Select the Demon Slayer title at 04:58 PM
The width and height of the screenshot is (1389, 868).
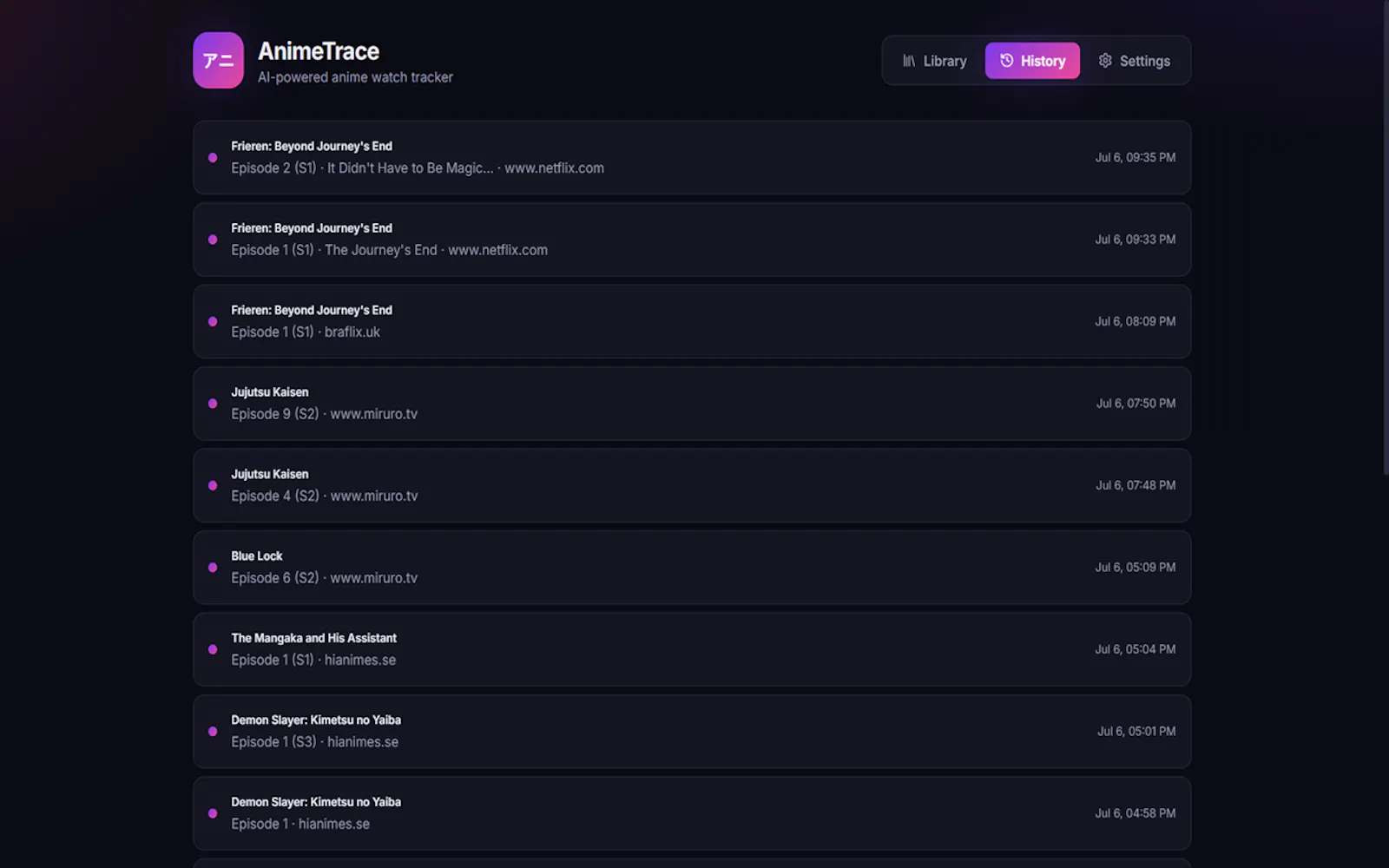(316, 802)
